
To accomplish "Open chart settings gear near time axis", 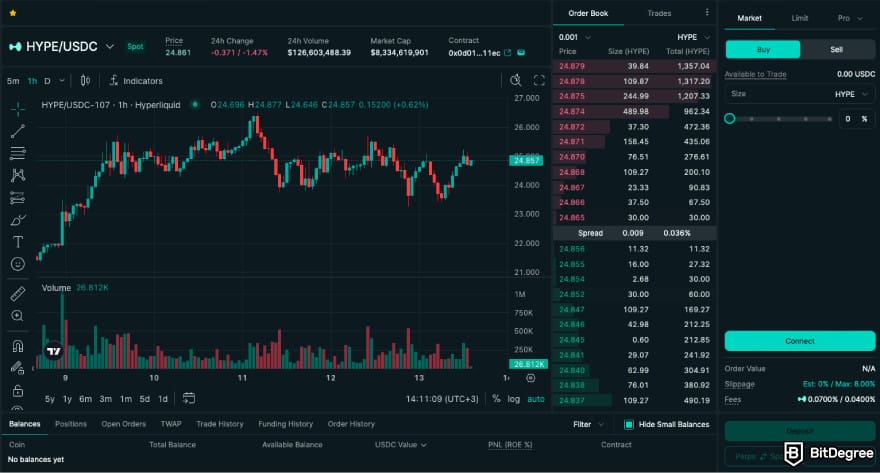I will point(530,378).
